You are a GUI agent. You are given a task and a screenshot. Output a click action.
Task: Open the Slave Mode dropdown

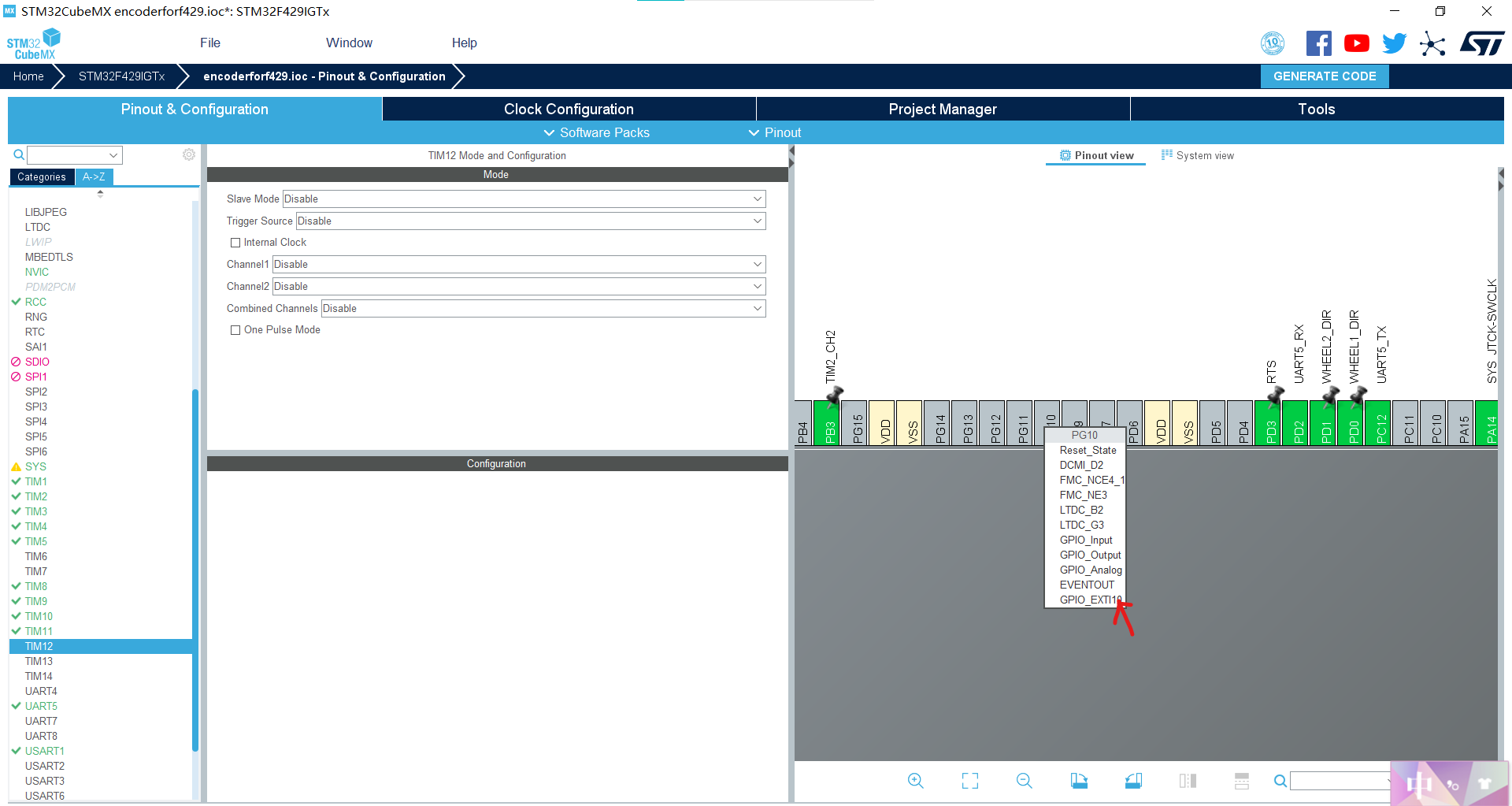(524, 199)
